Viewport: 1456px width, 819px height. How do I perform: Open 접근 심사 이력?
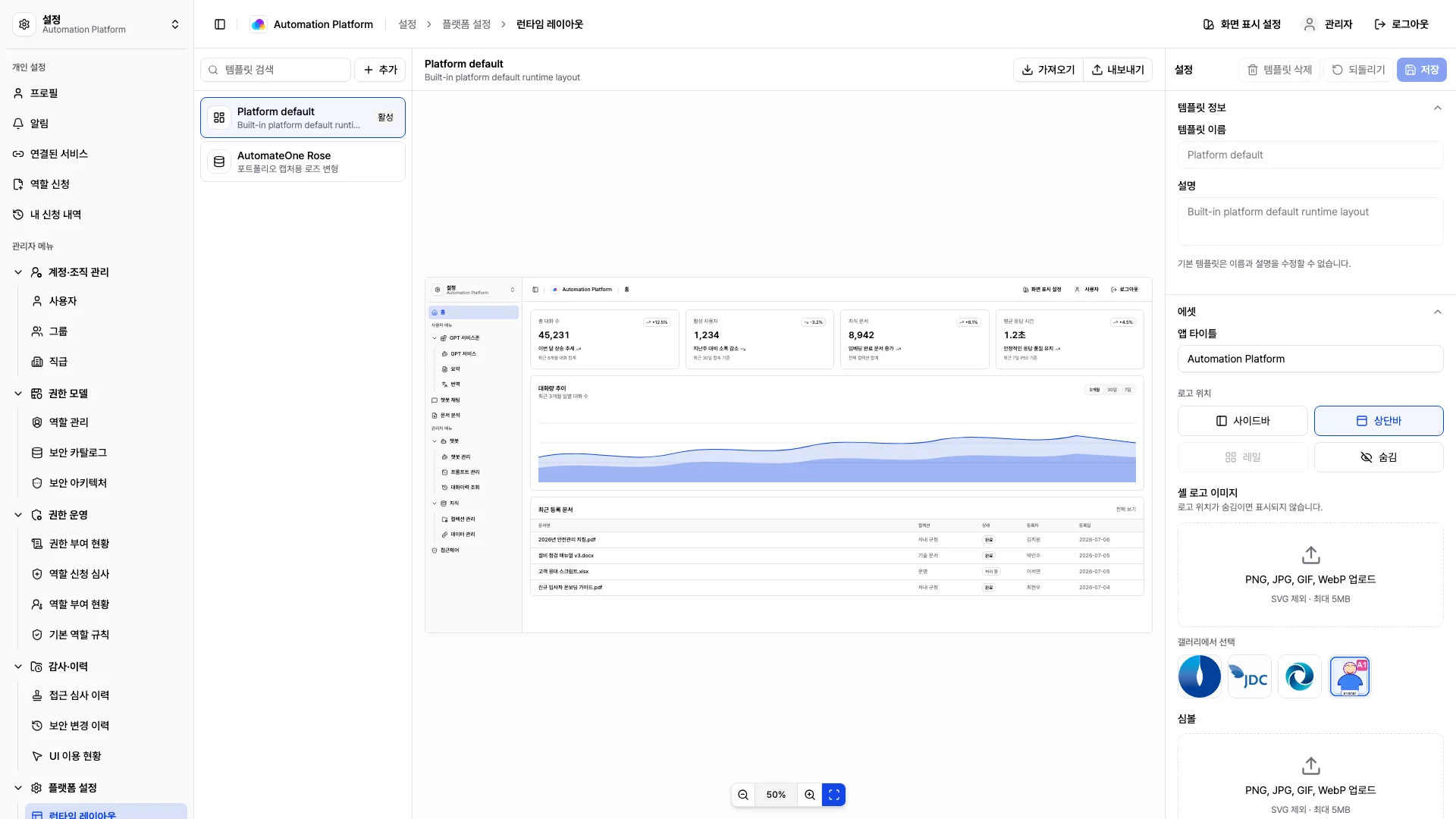(106, 695)
